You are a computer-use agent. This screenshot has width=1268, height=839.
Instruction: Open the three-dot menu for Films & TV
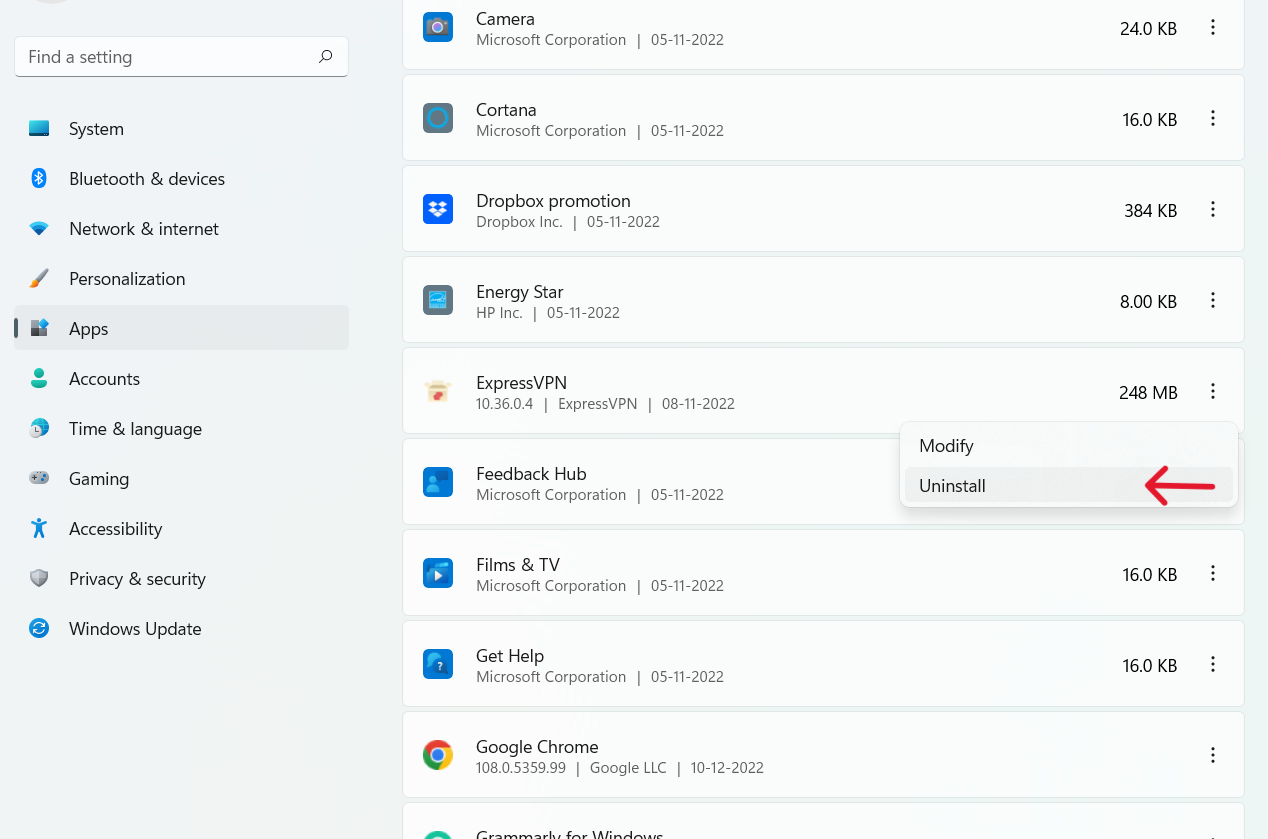1213,574
